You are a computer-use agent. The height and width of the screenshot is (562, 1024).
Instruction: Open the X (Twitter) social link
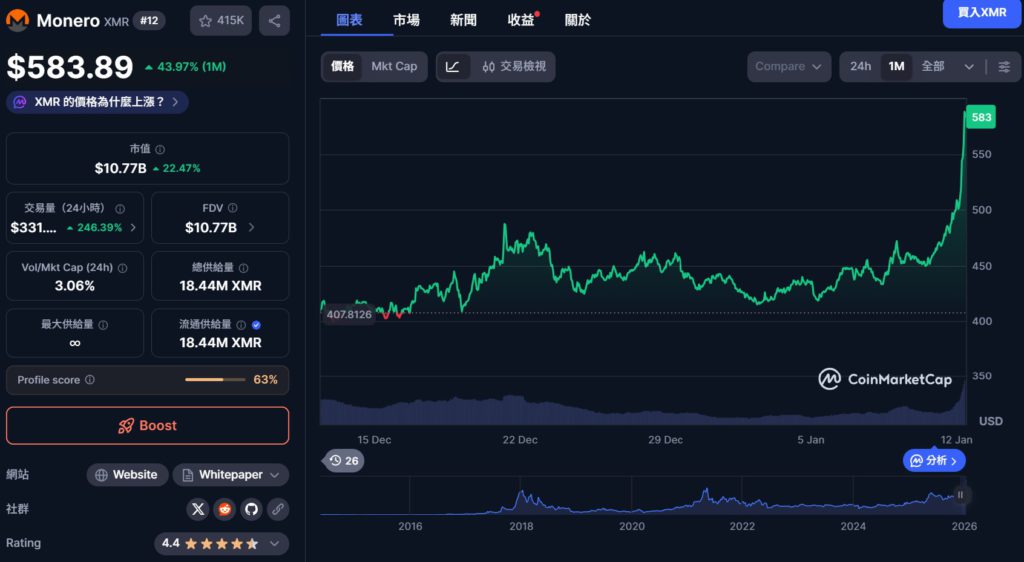(198, 509)
